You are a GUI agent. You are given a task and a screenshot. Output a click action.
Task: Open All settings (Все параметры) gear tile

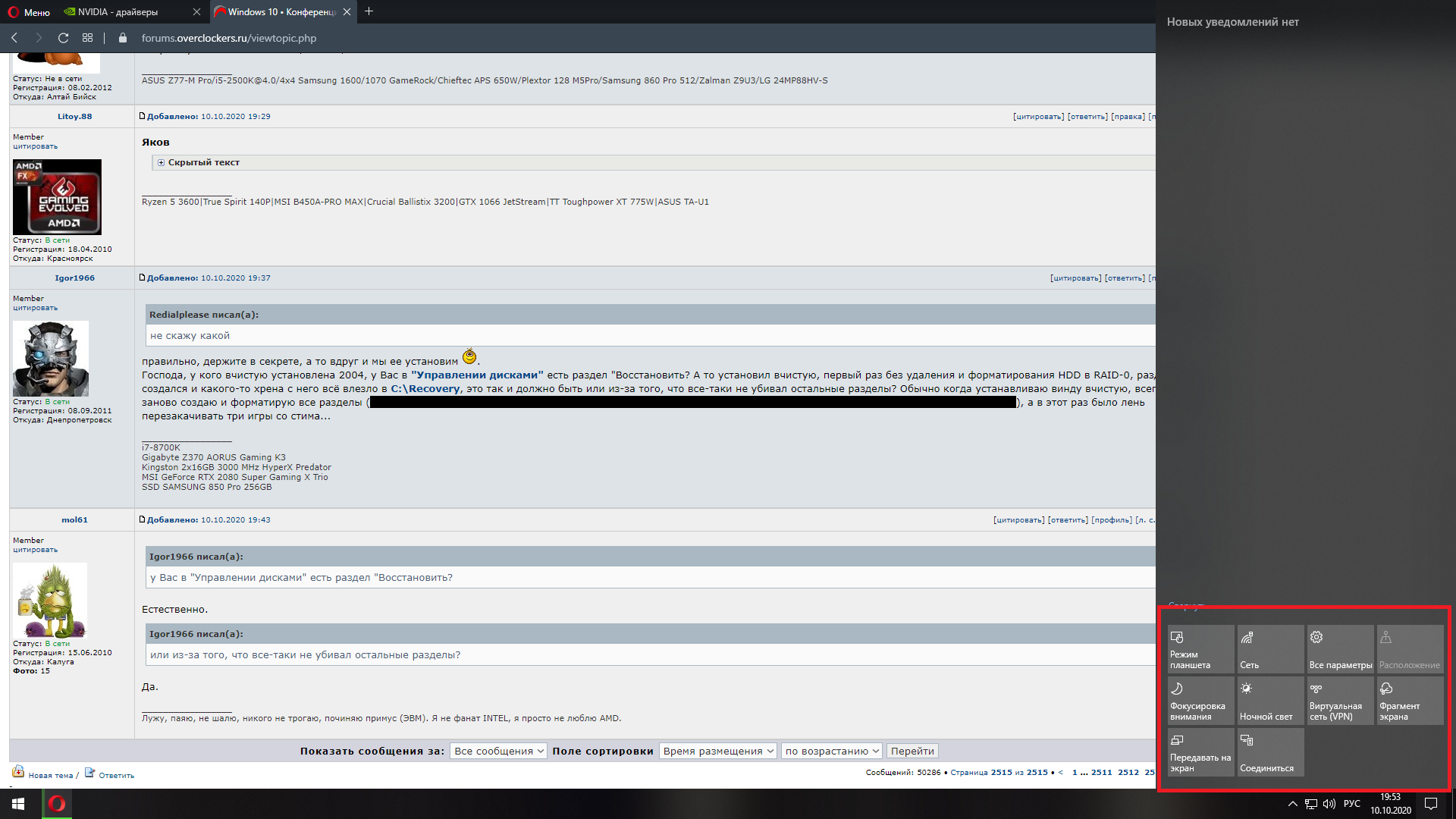click(x=1340, y=648)
